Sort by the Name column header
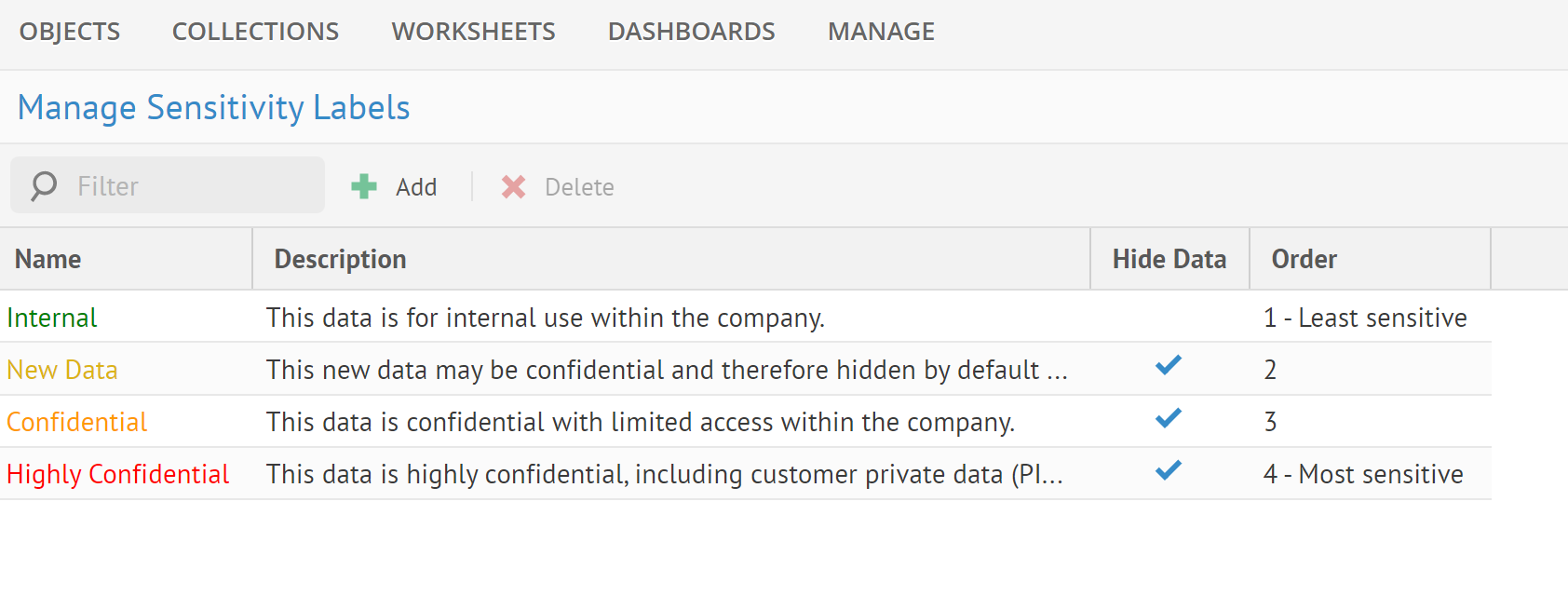 (48, 259)
